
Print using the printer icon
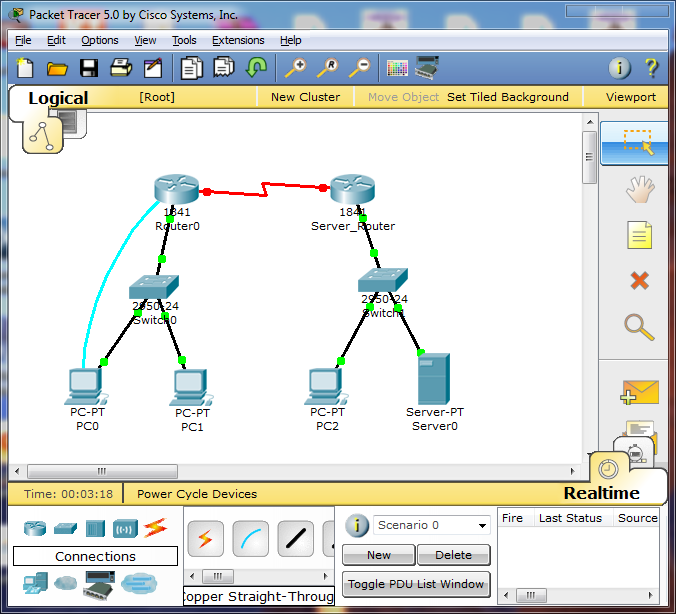pyautogui.click(x=121, y=68)
